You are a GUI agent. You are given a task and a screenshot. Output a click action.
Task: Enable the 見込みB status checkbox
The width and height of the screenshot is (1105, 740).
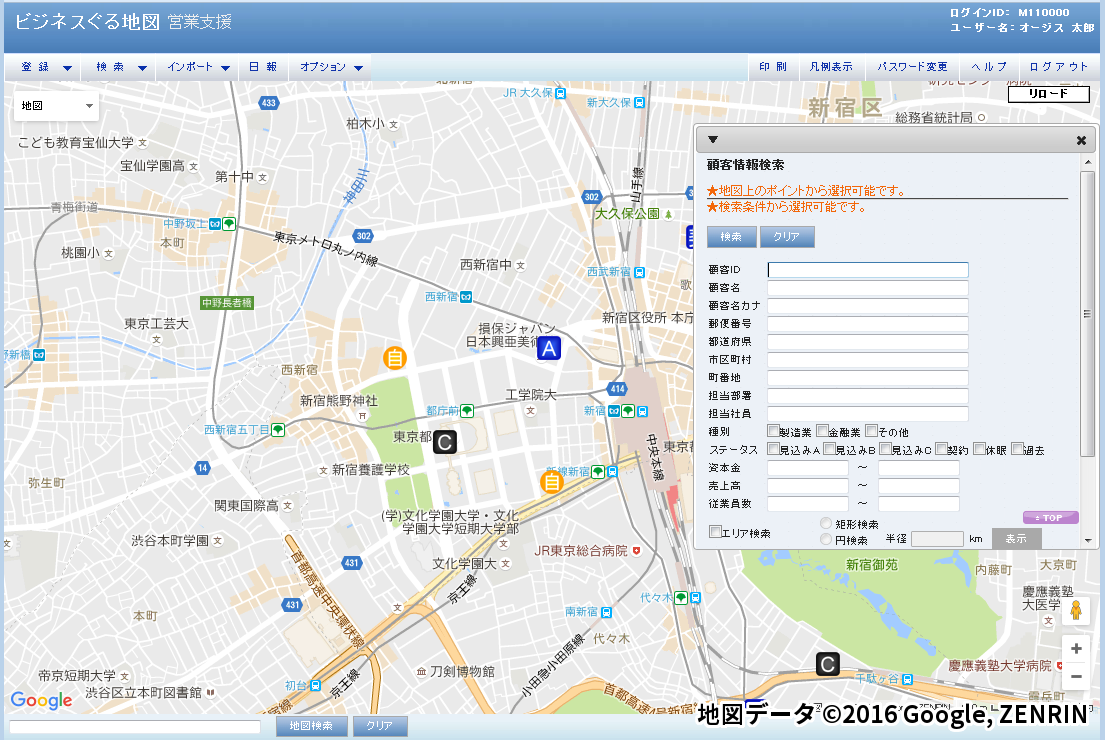(829, 449)
